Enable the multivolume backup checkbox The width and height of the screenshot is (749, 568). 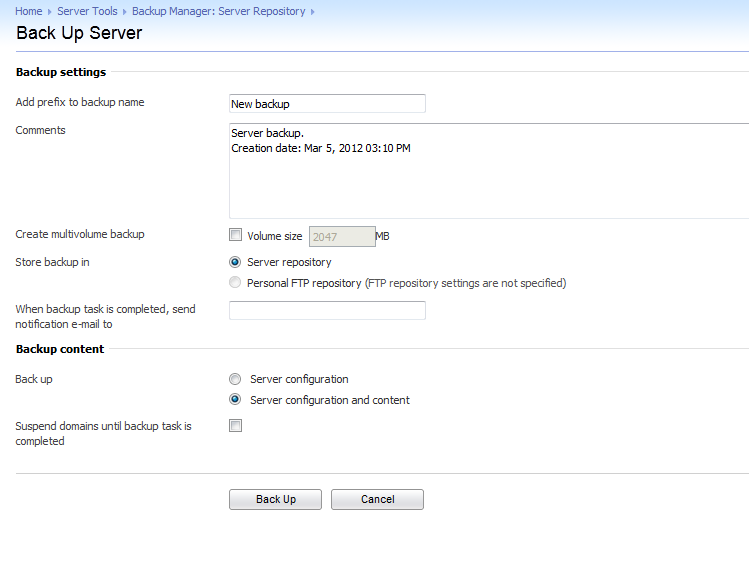pos(235,235)
